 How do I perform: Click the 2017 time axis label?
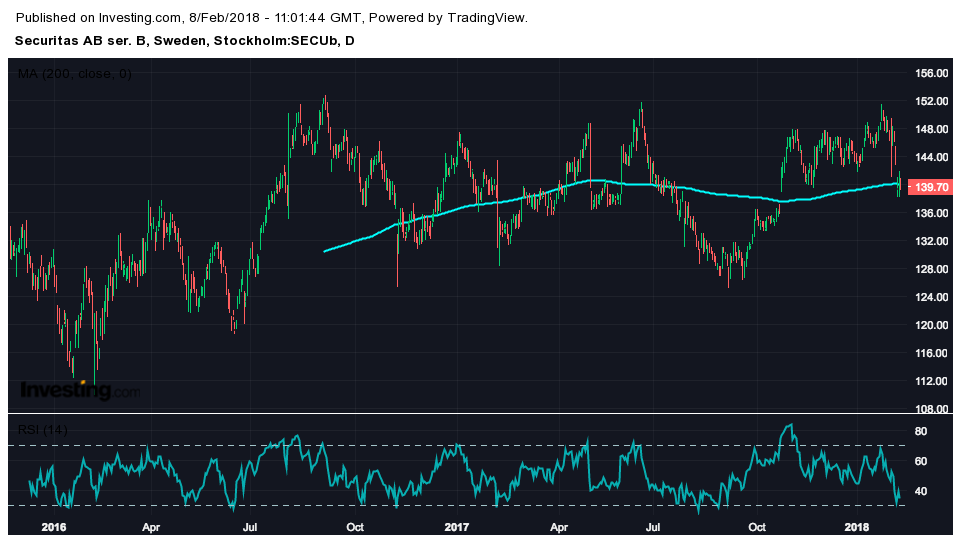pos(456,527)
